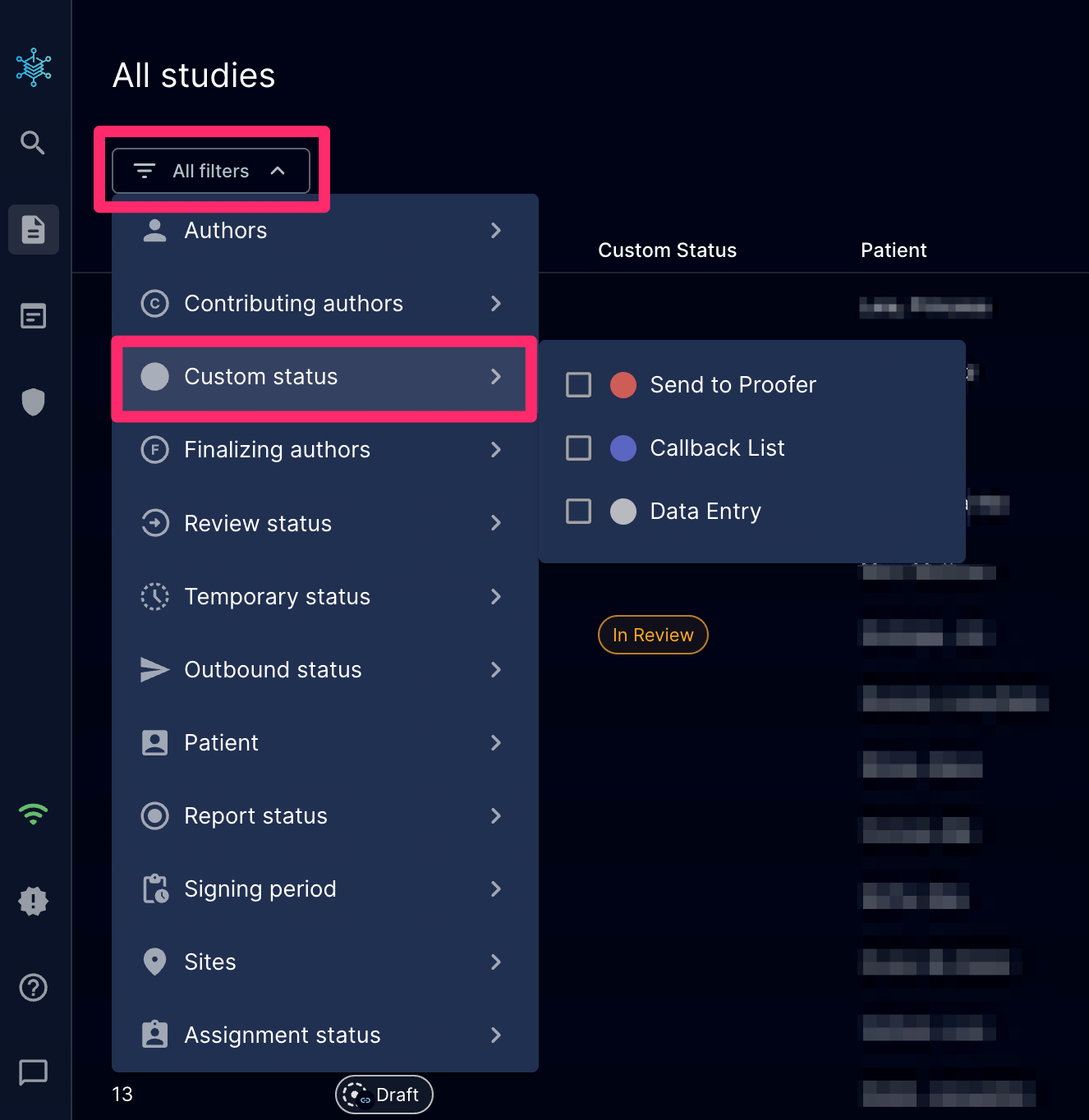Click the All studies heading

coord(194,76)
